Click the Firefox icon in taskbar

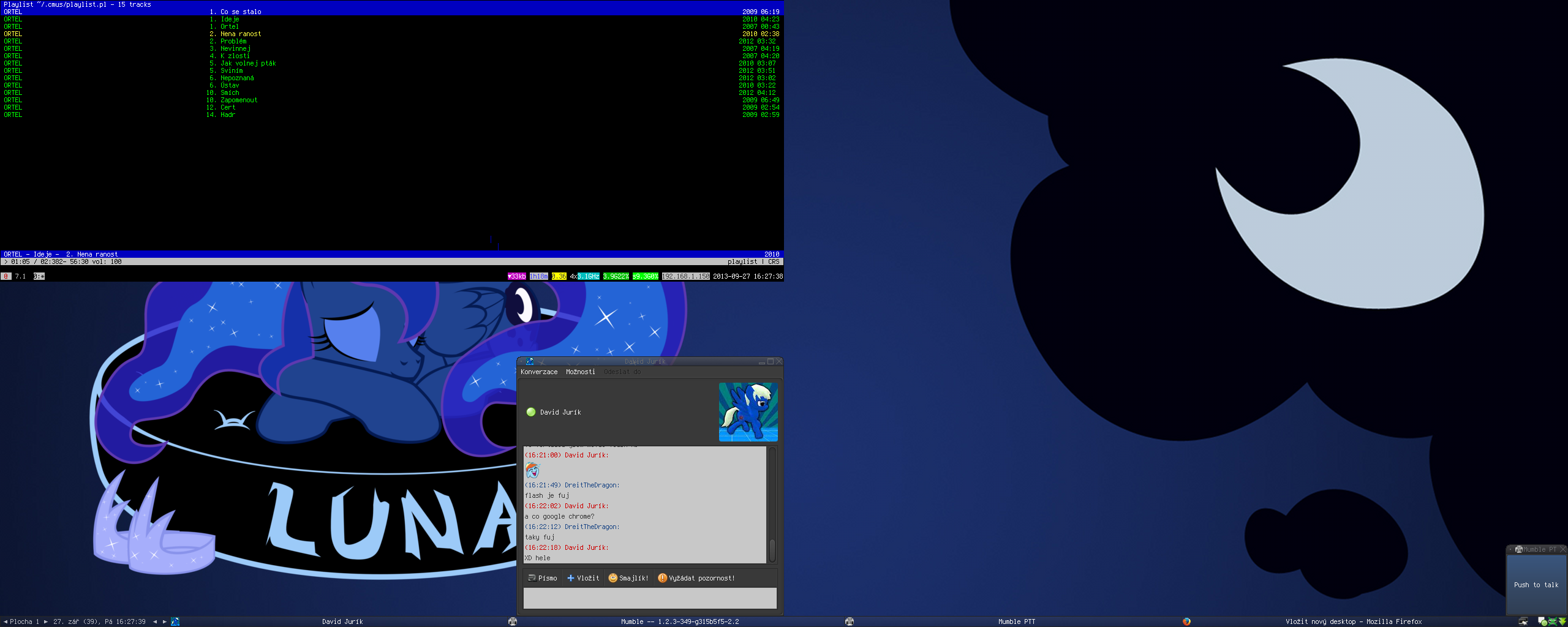1186,621
